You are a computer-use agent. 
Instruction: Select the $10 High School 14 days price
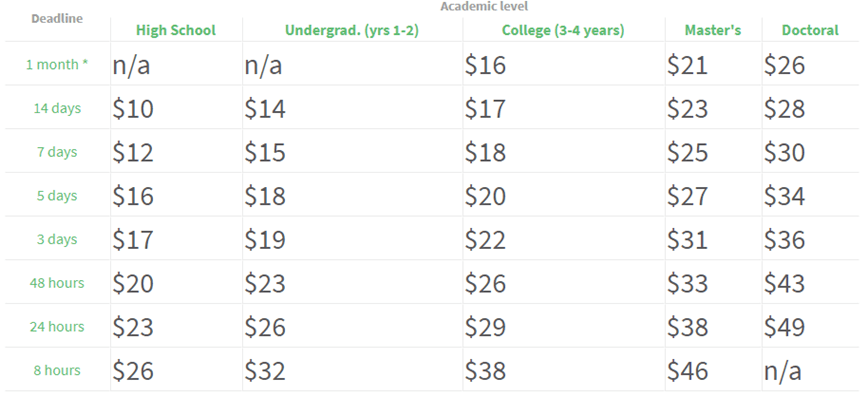pyautogui.click(x=133, y=109)
